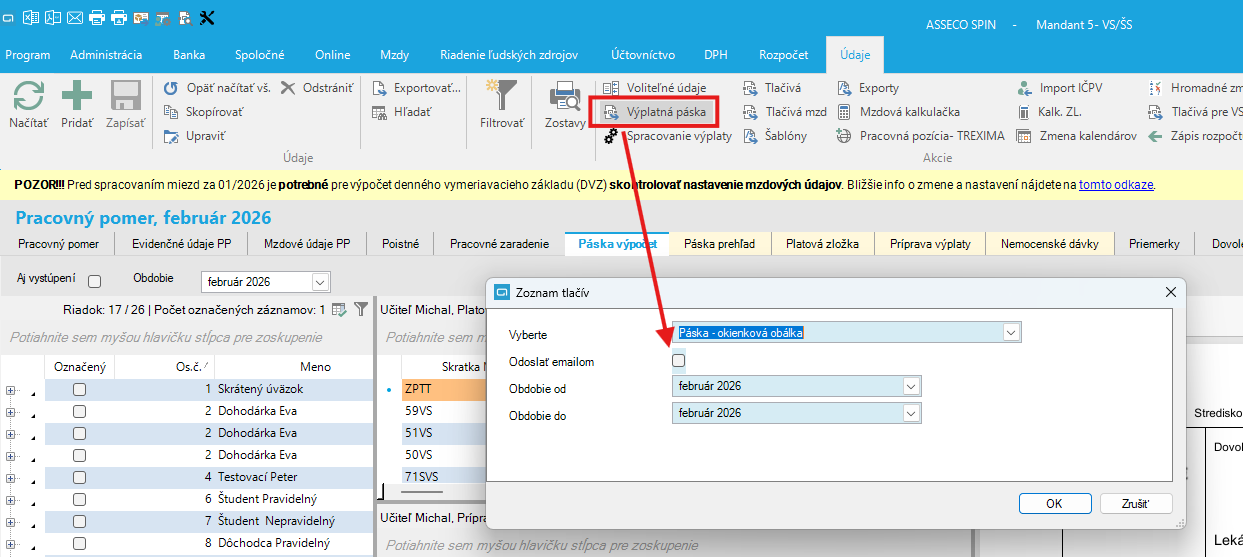The height and width of the screenshot is (557, 1243).
Task: Open Spracovanie výplaty gear icon
Action: 610,136
